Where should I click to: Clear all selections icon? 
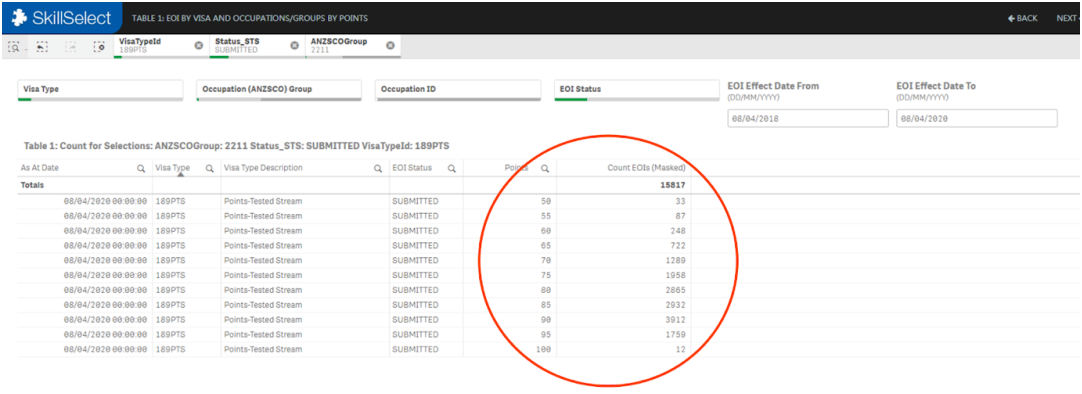click(99, 47)
